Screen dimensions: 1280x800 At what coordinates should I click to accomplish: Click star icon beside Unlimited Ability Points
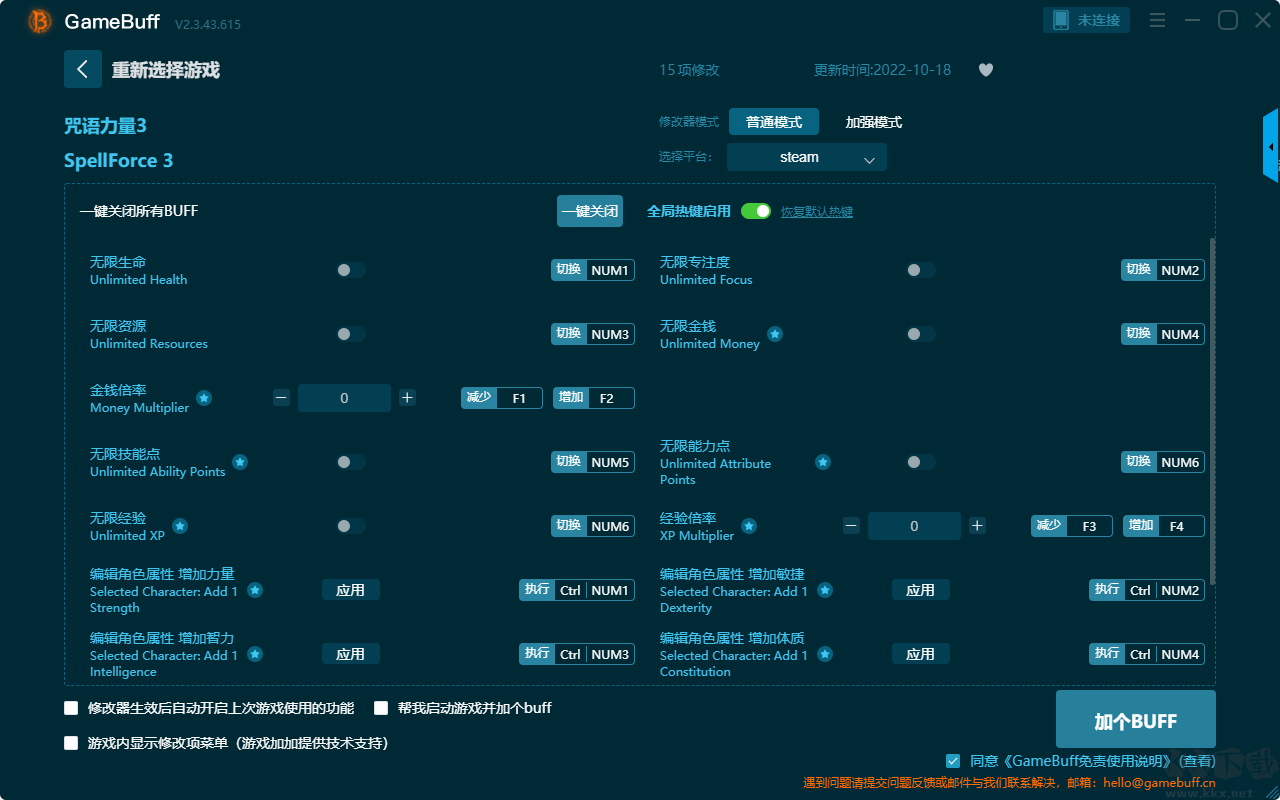(240, 462)
